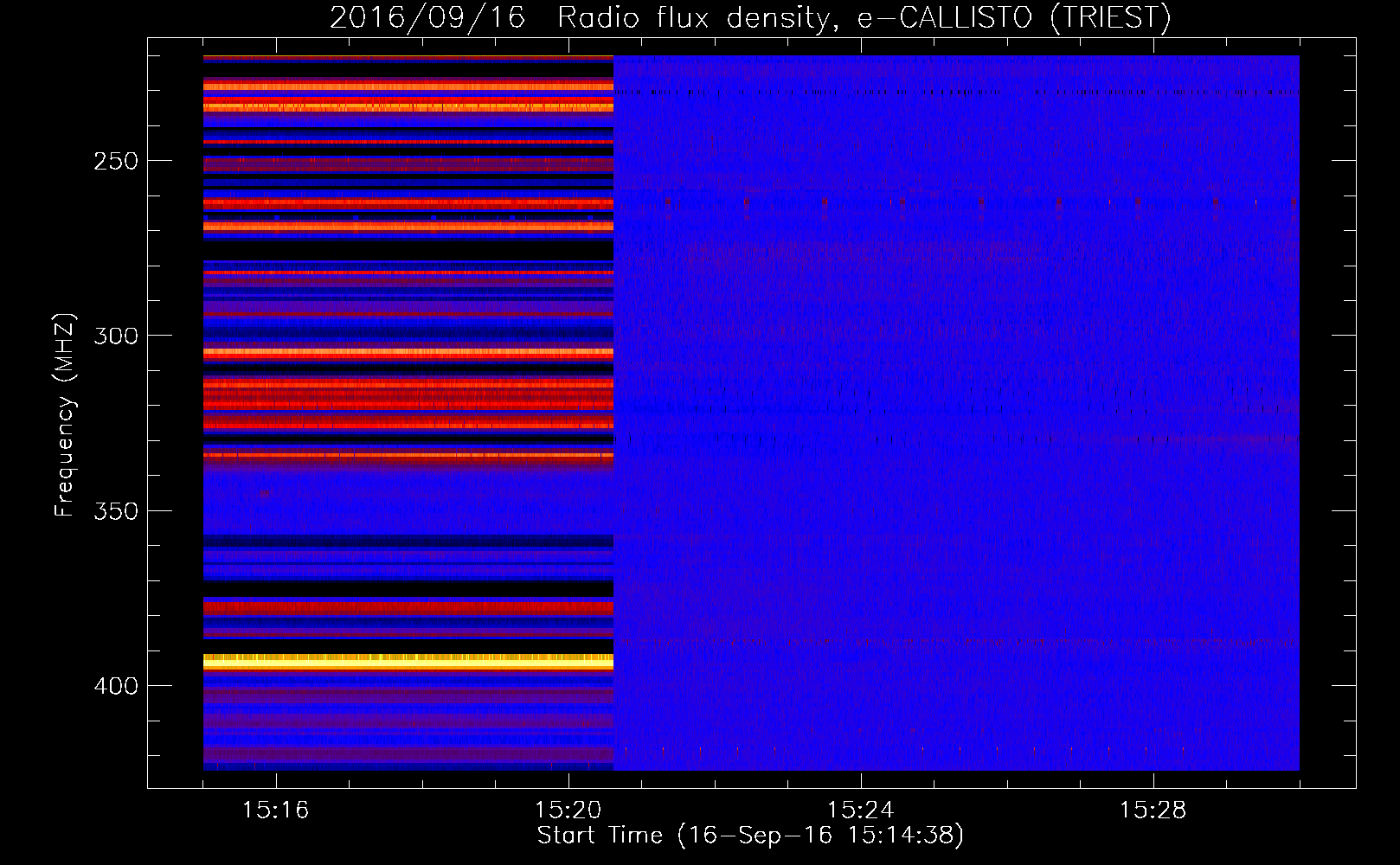Click the x-axis label "Start Time (16-Sep-16 15:14:38)"

(750, 836)
